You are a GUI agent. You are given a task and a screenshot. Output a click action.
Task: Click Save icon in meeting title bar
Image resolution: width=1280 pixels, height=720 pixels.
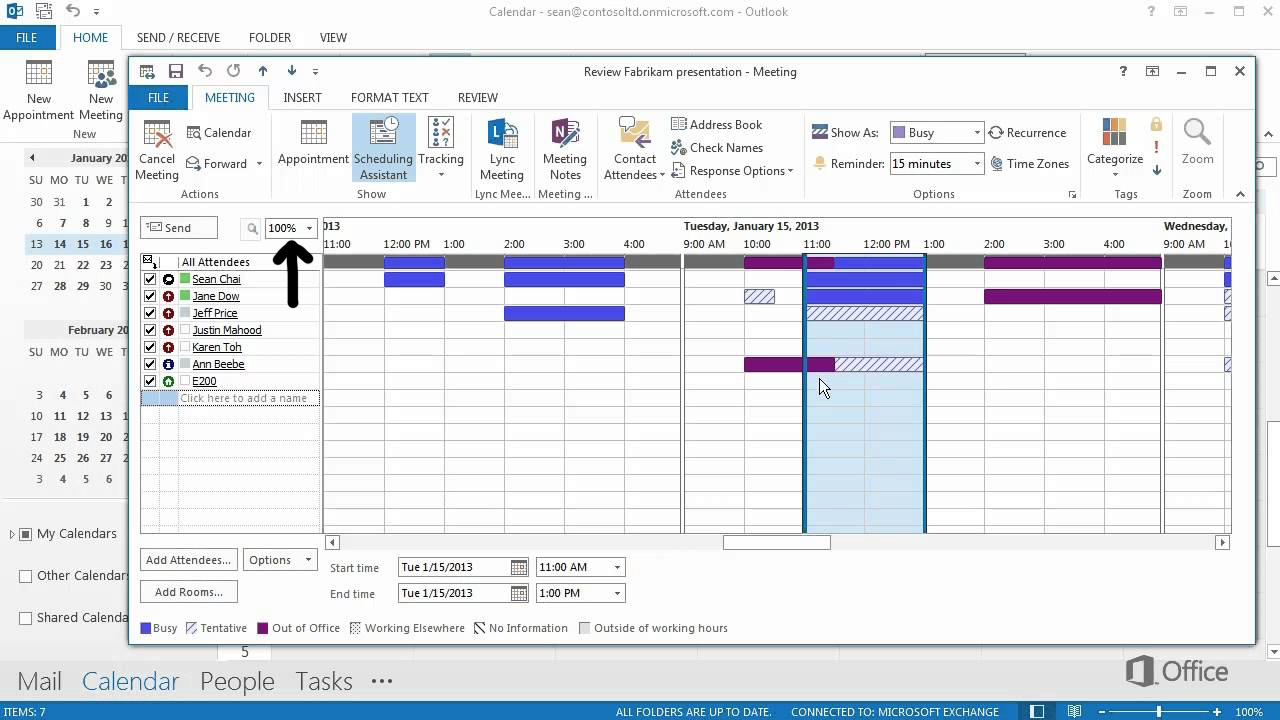click(x=176, y=71)
